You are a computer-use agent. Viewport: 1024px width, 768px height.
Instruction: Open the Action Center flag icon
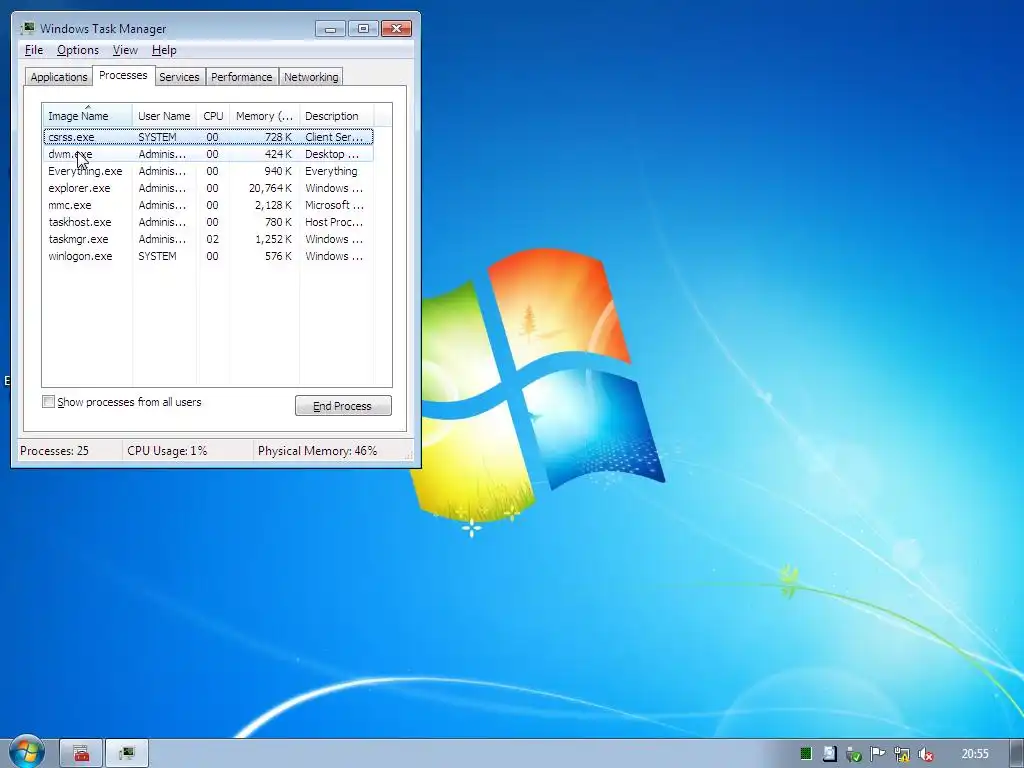tap(877, 754)
